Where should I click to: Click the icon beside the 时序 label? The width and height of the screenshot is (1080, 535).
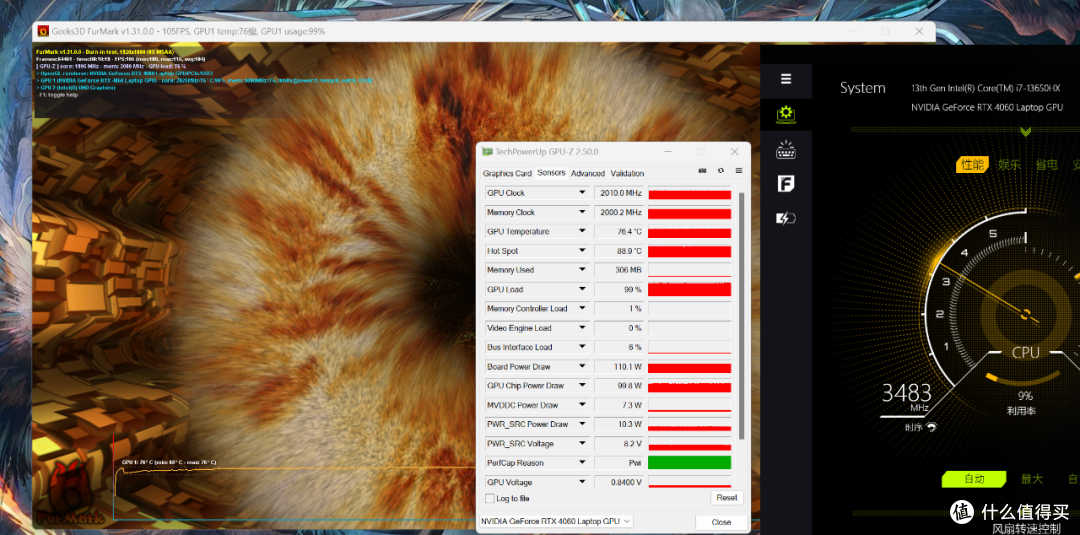click(x=931, y=427)
